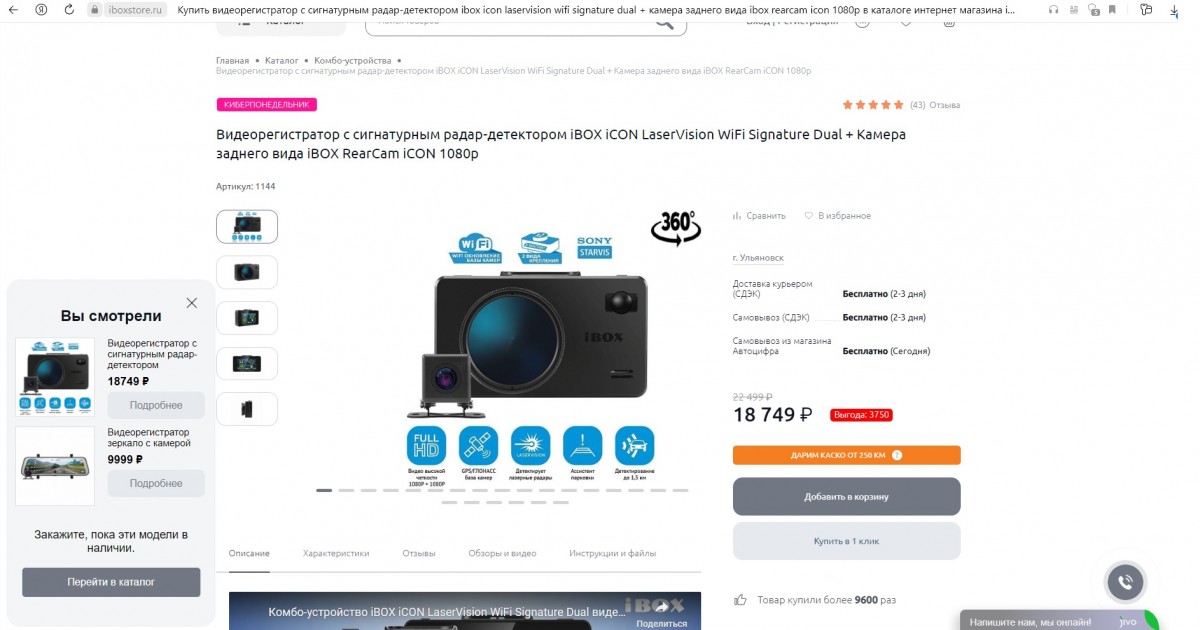Close the 'Вы смотрели' popup
Viewport: 1200px width, 630px height.
[x=192, y=303]
